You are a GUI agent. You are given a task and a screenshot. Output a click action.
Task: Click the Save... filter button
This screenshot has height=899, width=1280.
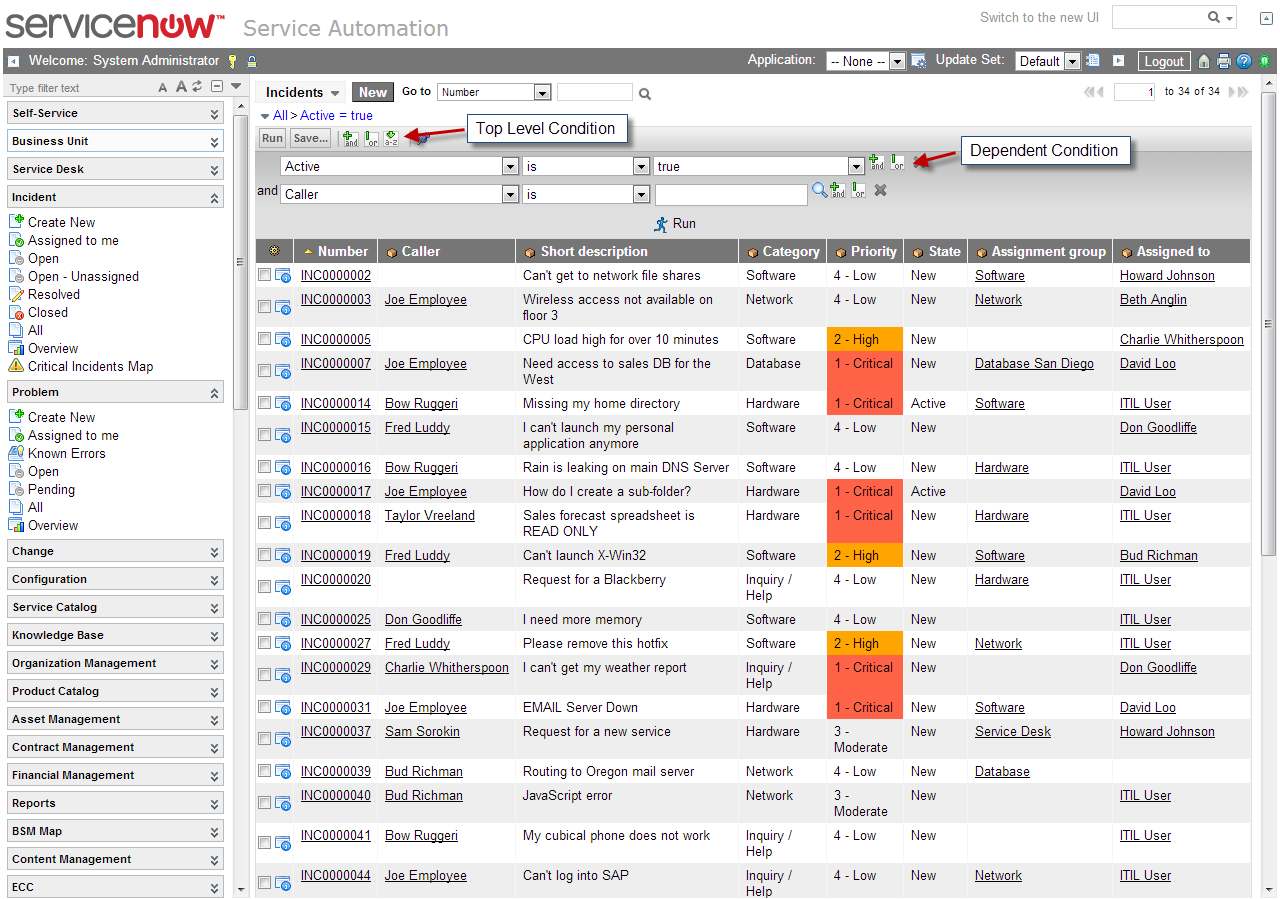coord(311,138)
